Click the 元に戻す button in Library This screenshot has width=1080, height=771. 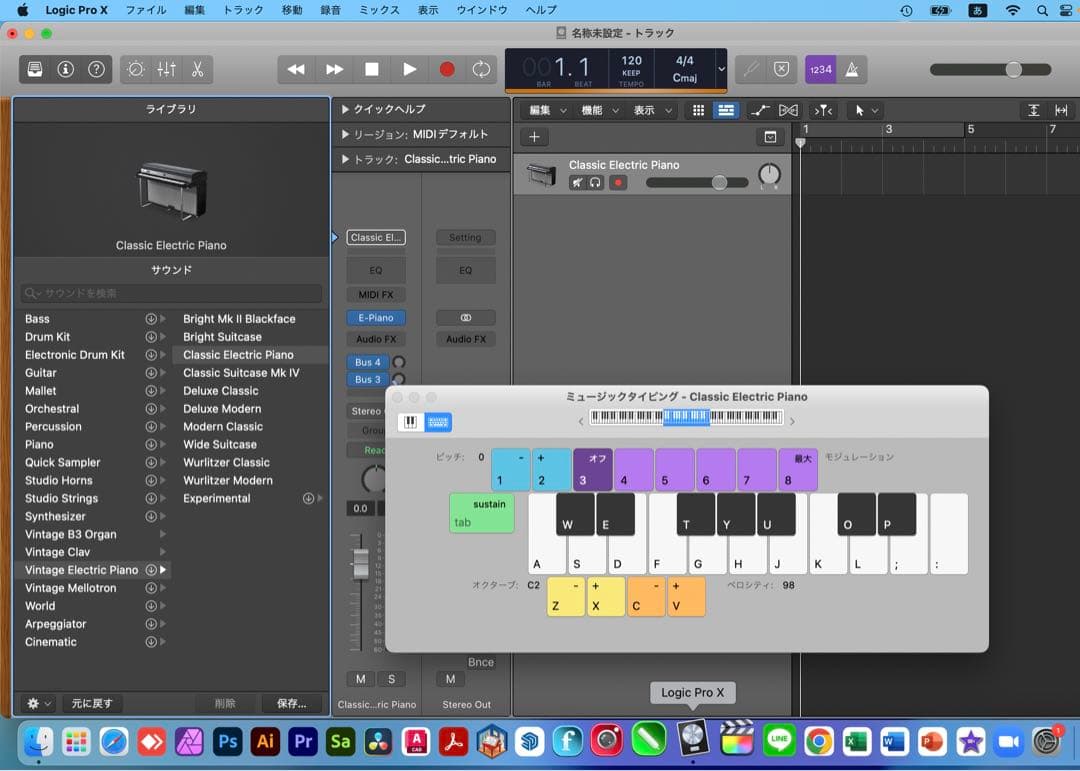pyautogui.click(x=92, y=703)
